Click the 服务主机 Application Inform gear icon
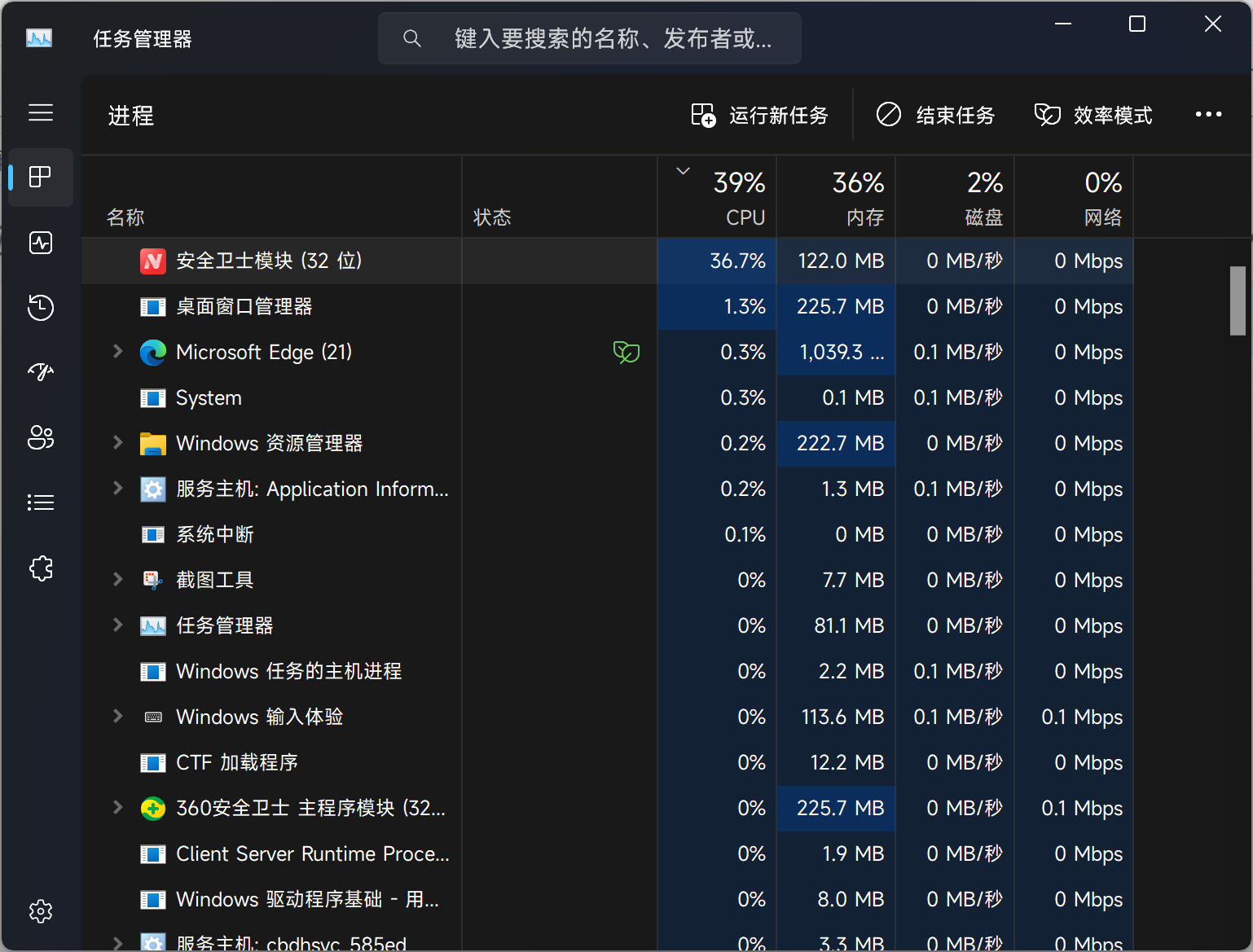The image size is (1253, 952). coord(153,489)
